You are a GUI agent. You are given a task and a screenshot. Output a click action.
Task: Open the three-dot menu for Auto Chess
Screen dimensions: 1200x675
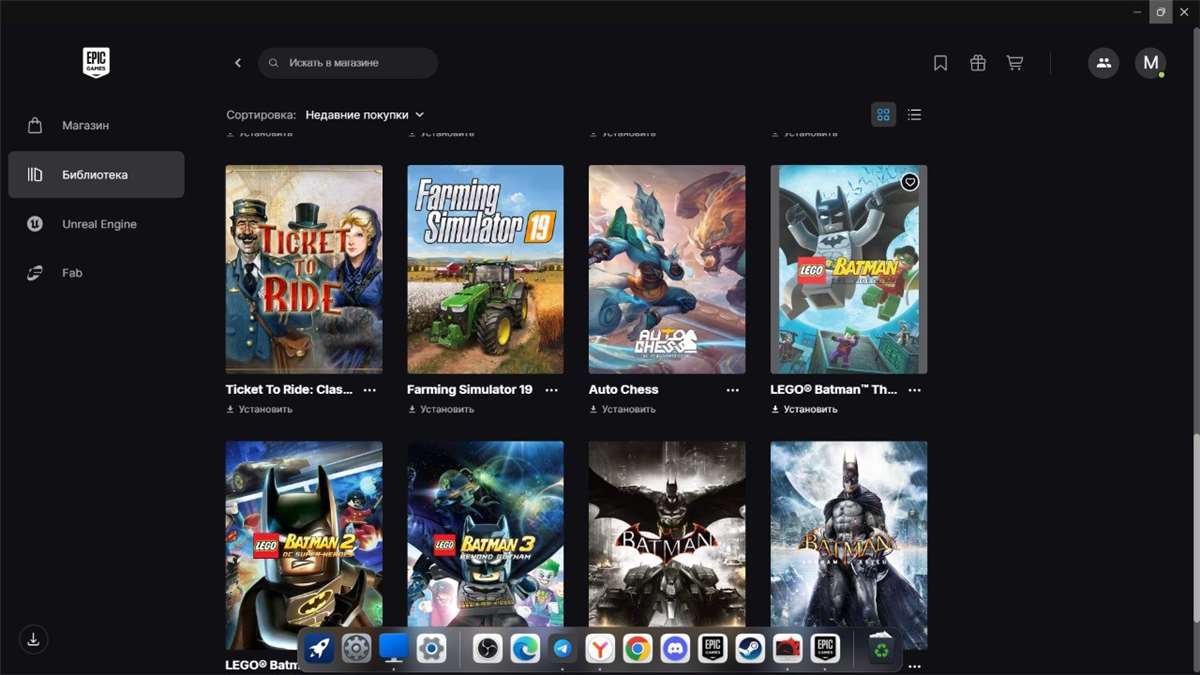click(x=733, y=390)
